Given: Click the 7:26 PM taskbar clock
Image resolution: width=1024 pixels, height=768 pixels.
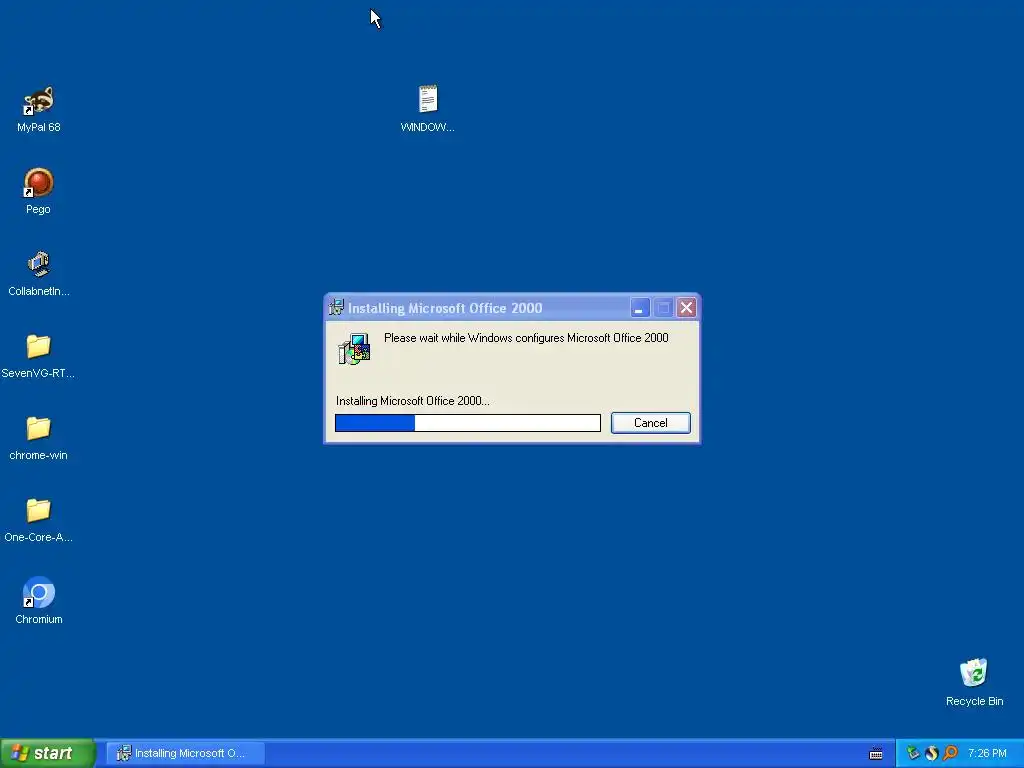Looking at the screenshot, I should point(987,754).
